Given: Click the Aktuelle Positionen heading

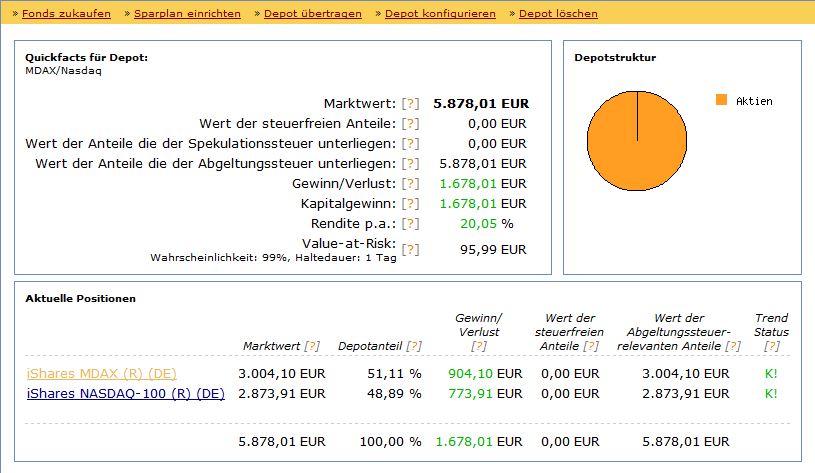Looking at the screenshot, I should tap(81, 299).
